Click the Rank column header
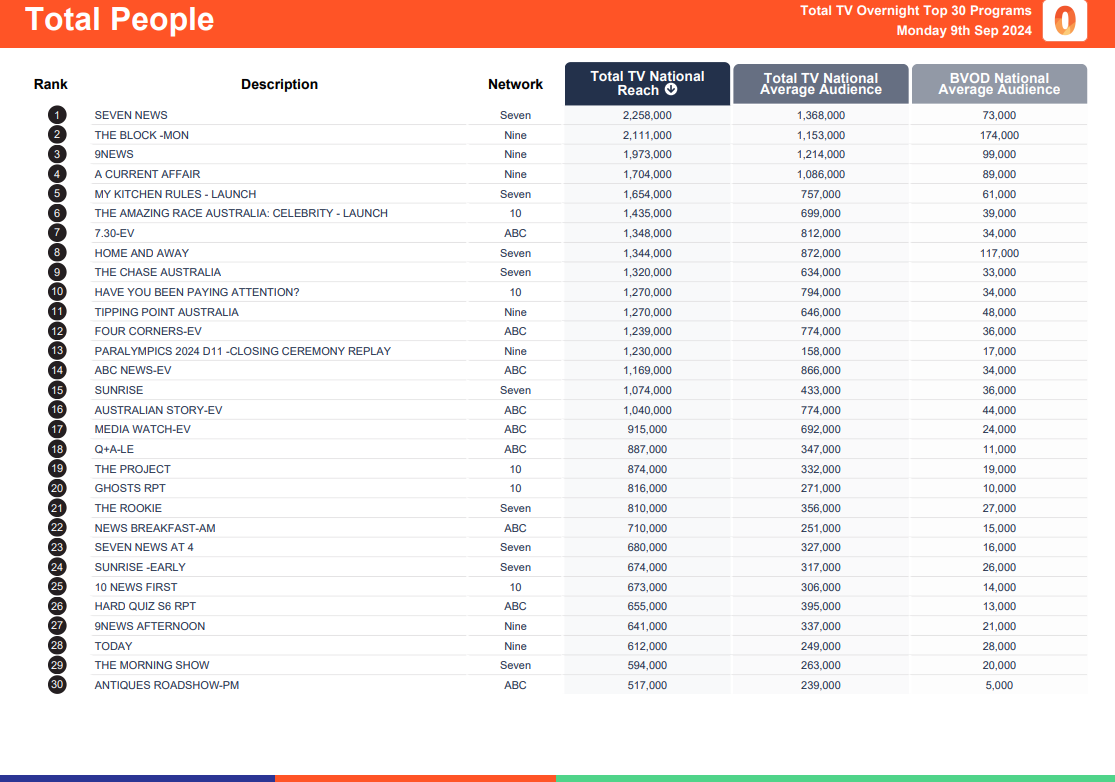This screenshot has height=782, width=1115. click(50, 85)
